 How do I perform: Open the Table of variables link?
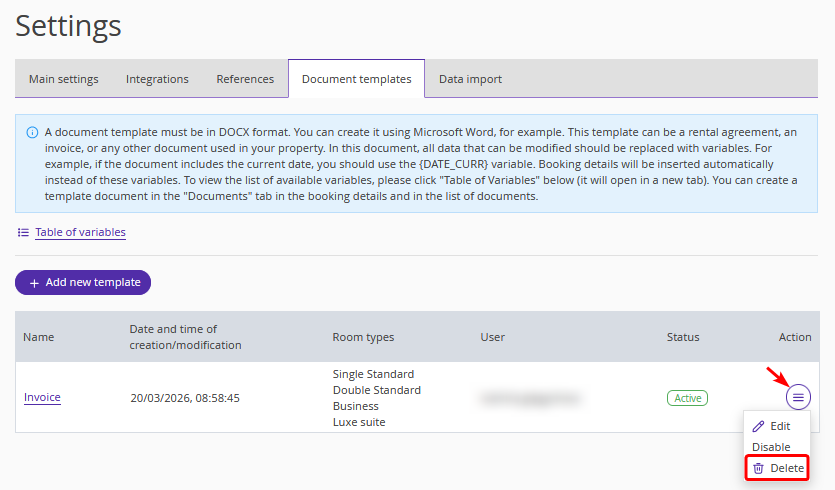[x=80, y=232]
